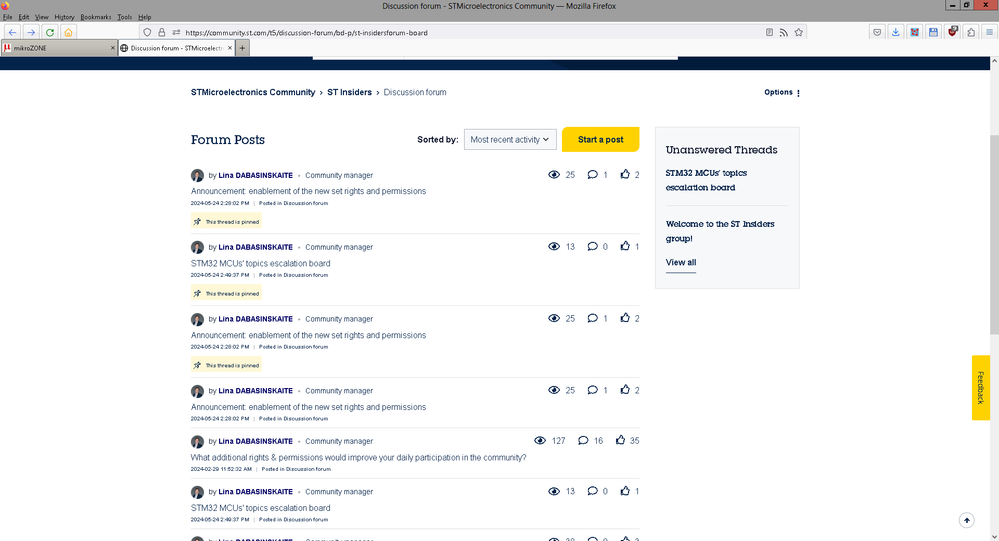Open the View menu
This screenshot has width=999, height=541.
(x=41, y=17)
